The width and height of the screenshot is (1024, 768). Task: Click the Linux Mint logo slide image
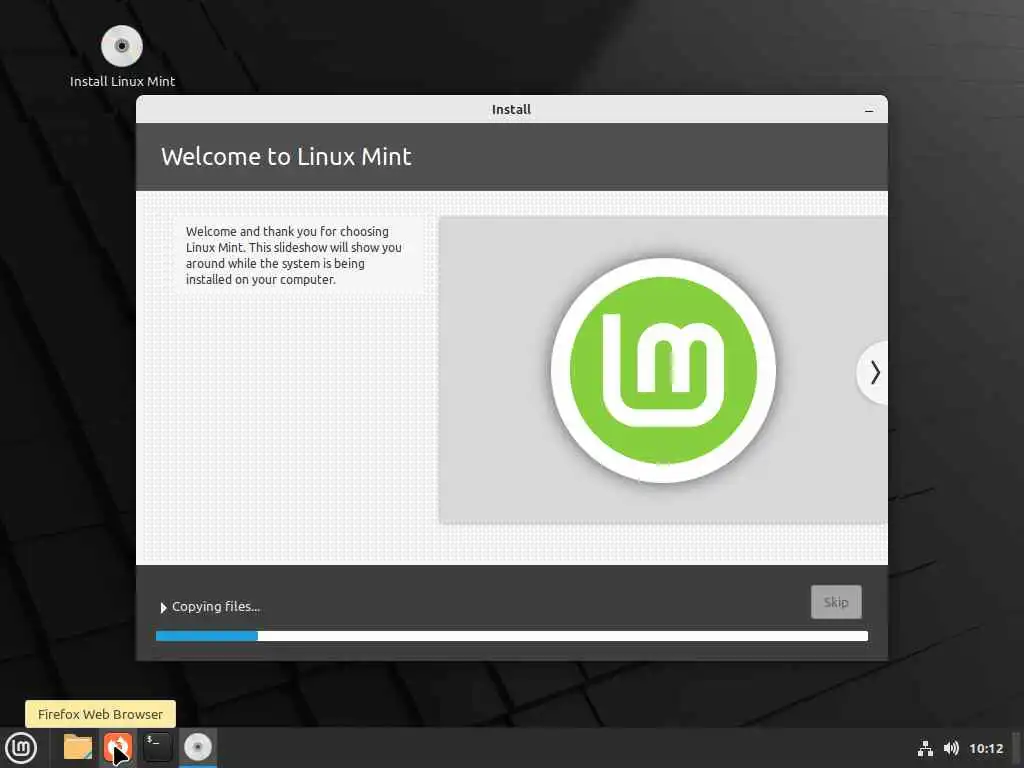(x=663, y=370)
